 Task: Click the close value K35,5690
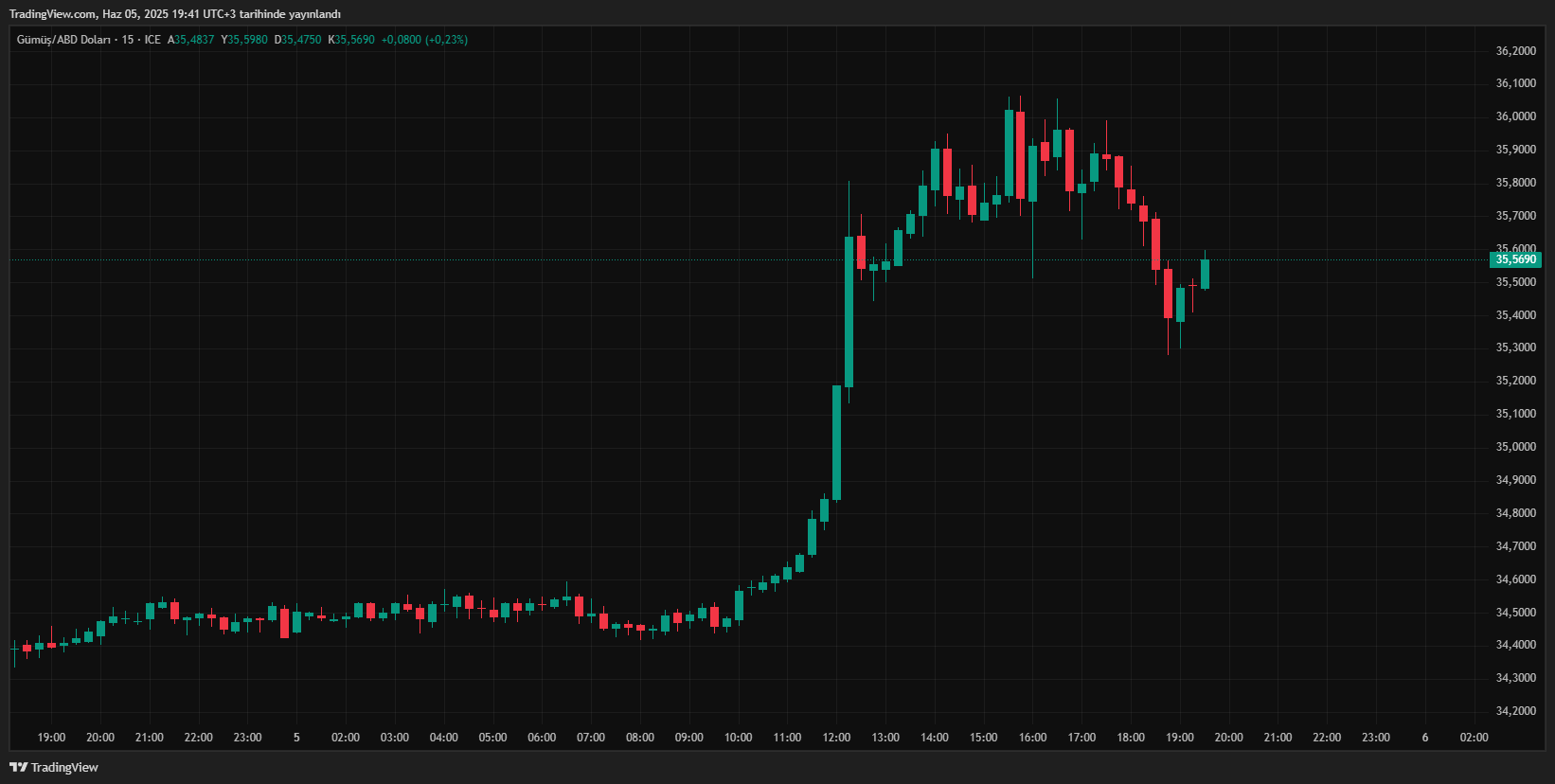(351, 40)
